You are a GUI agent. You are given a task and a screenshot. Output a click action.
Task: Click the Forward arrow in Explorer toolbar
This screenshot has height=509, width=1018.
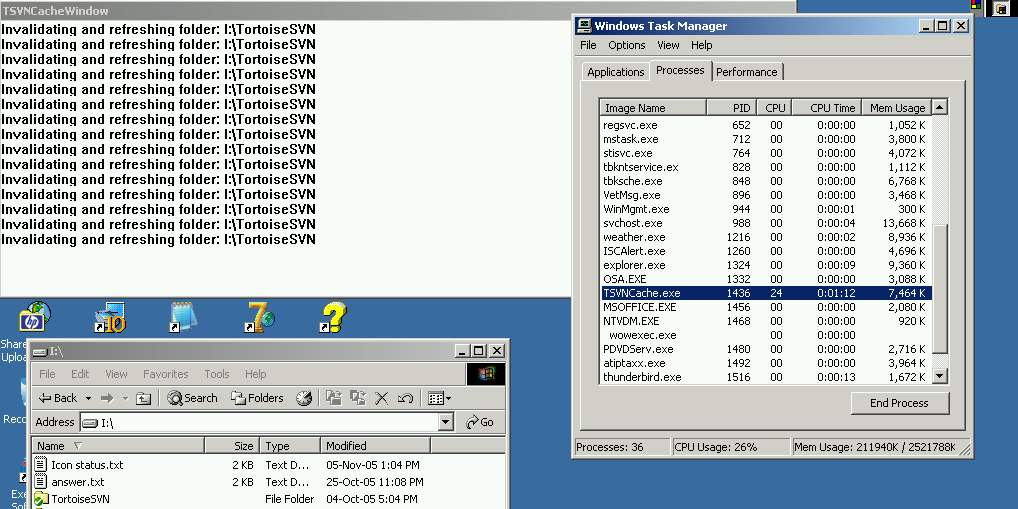(107, 398)
